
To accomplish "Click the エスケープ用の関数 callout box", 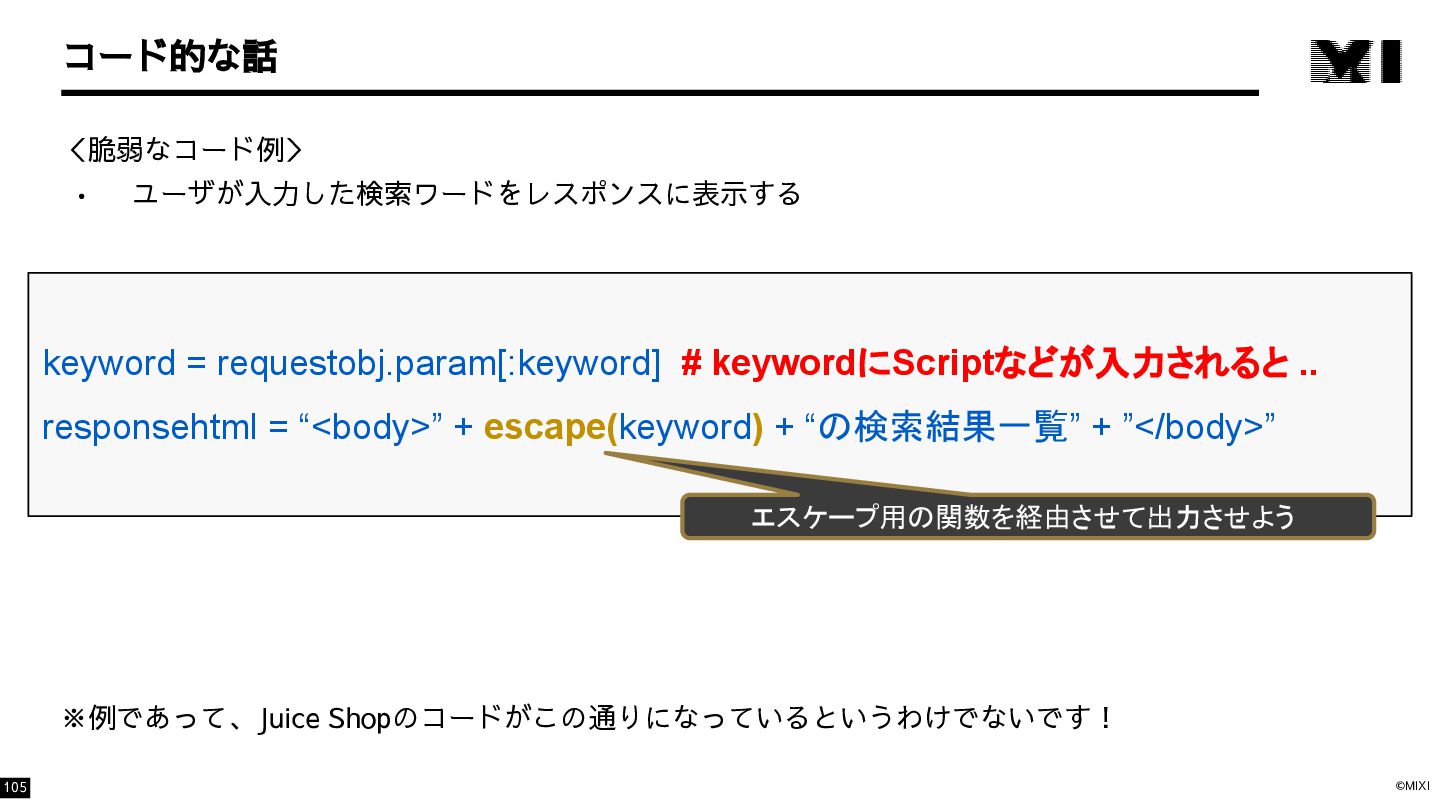I will pos(1028,517).
